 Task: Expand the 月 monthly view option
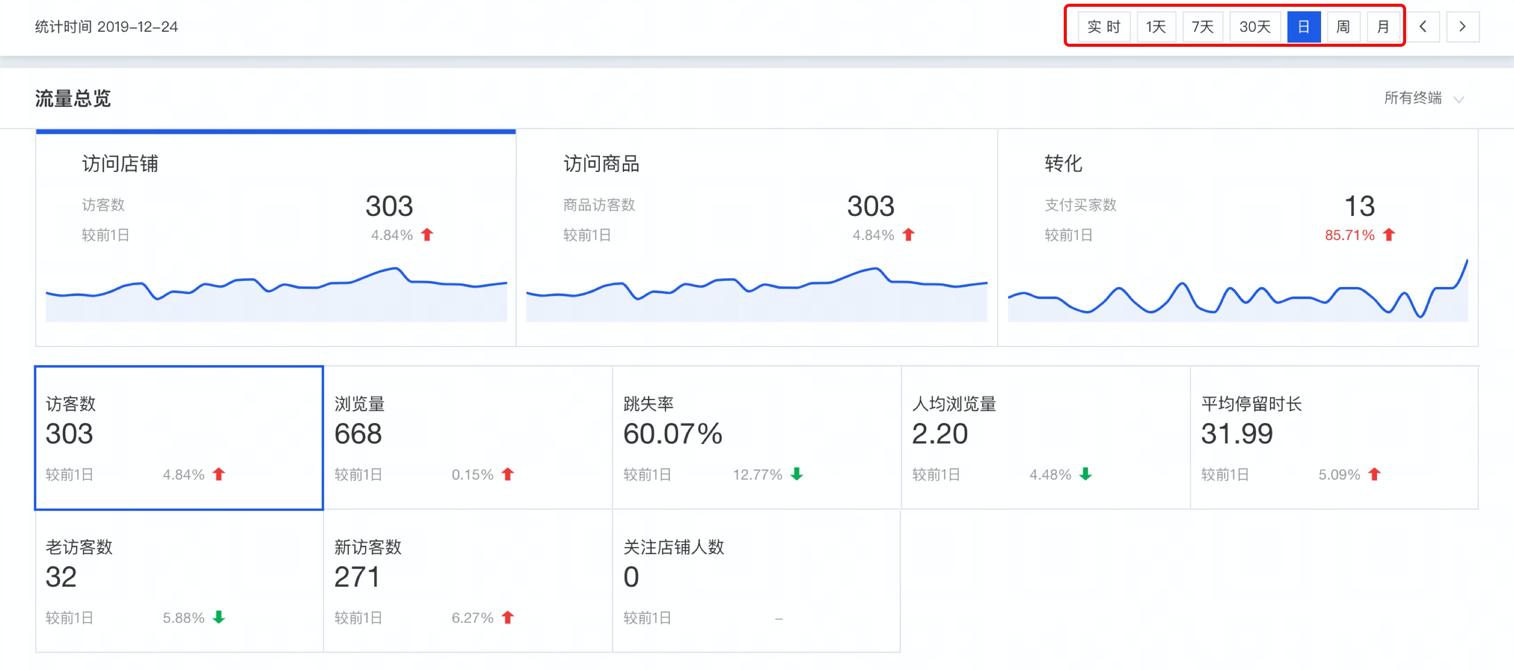pos(1383,27)
